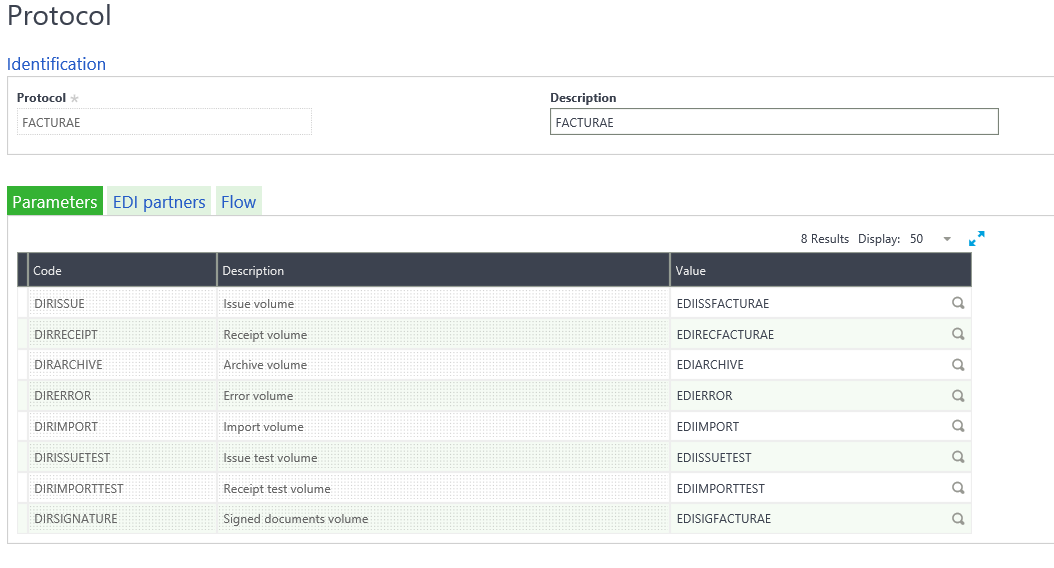
Task: Expand the grid to full screen
Action: coord(976,239)
